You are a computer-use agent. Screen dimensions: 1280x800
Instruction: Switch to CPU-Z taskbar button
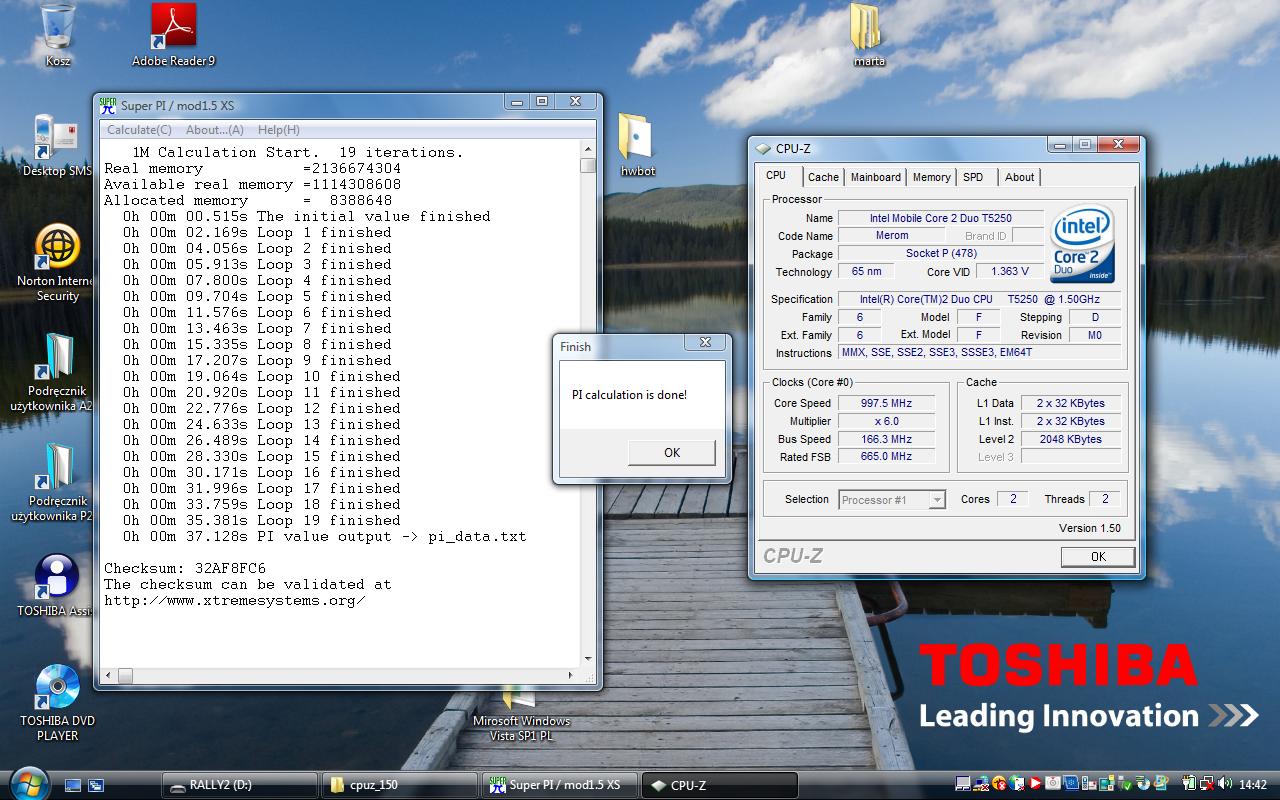coord(719,785)
